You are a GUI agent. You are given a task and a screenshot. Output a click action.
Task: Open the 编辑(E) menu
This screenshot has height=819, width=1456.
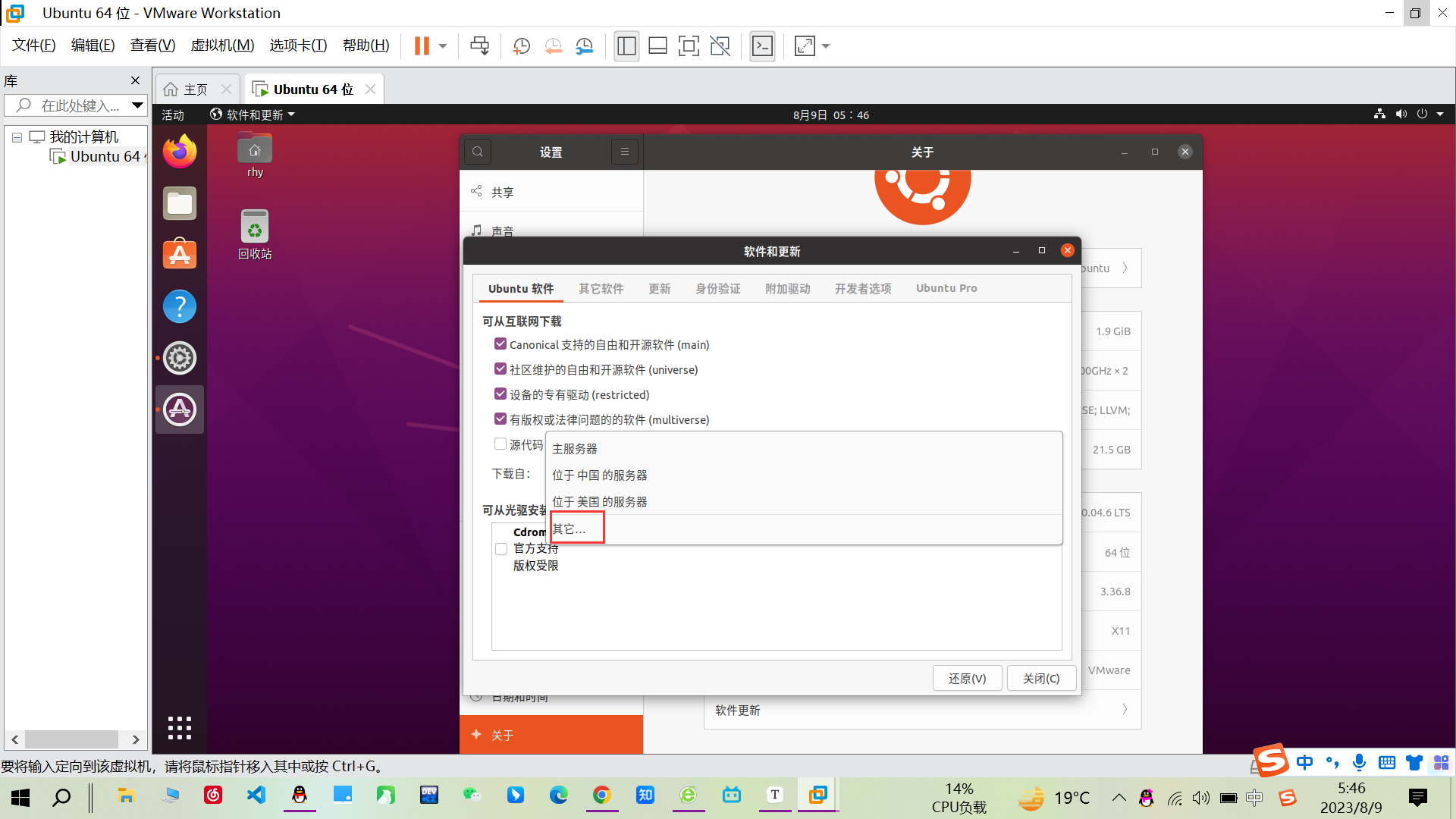click(x=93, y=45)
